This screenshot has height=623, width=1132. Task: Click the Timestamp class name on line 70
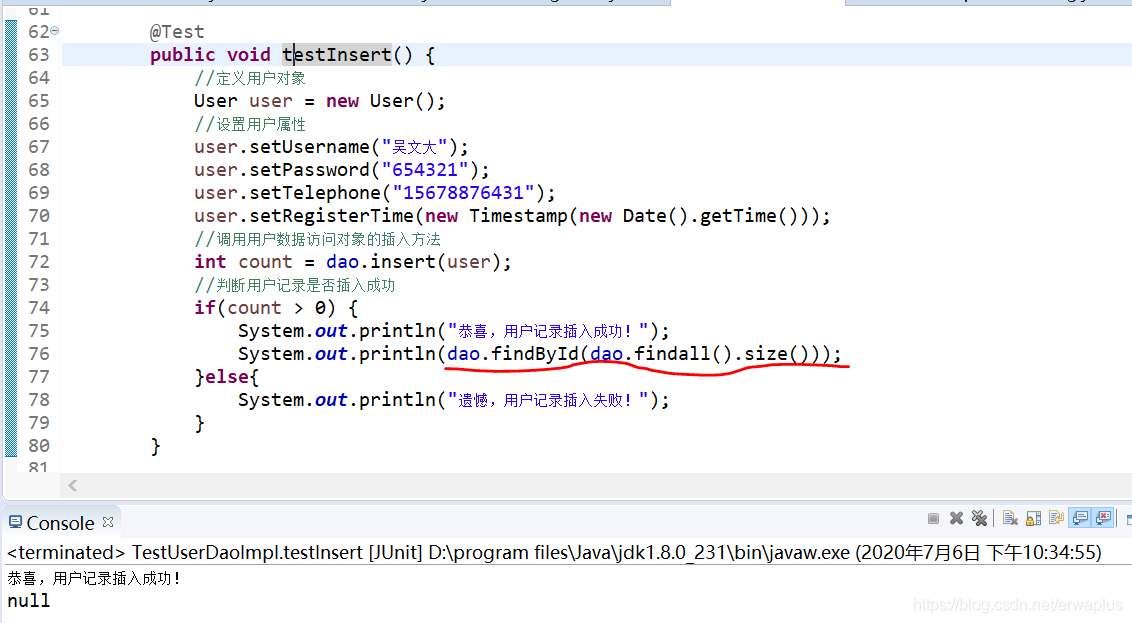(x=518, y=216)
